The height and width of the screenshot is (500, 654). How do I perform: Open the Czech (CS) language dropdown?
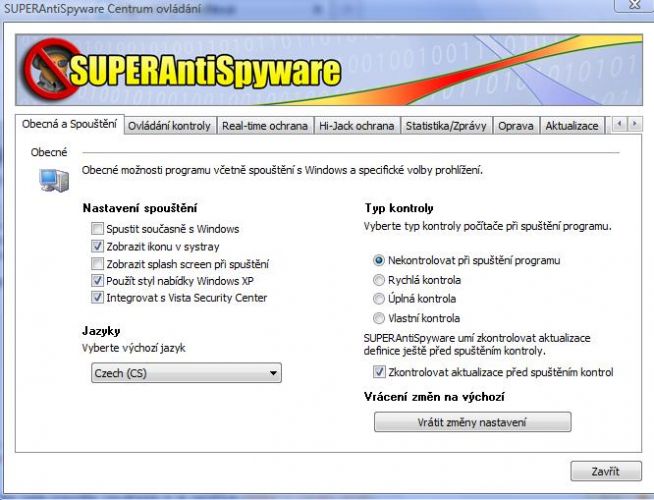(x=186, y=373)
